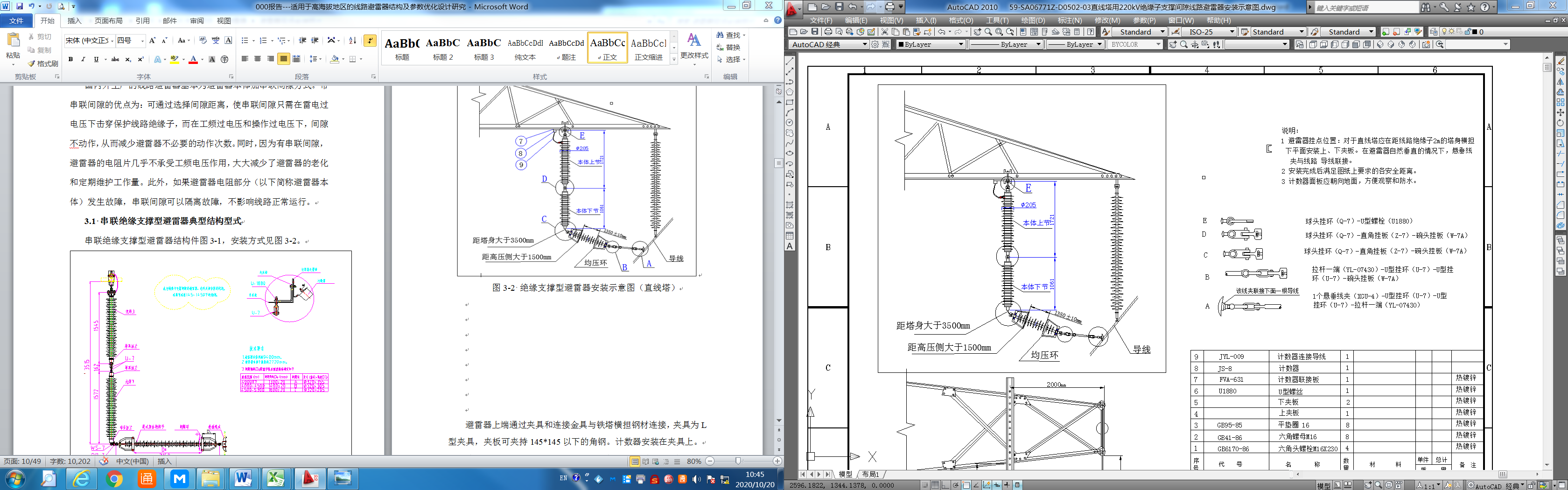The image size is (1568, 490).
Task: Click 替换 (Replace) button in Word
Action: [x=728, y=48]
